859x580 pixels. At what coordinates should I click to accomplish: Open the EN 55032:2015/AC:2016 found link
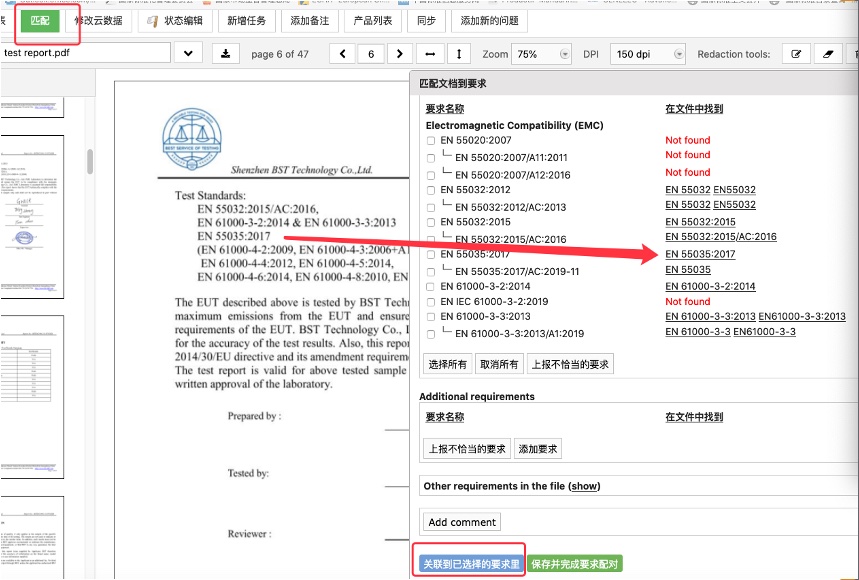click(x=721, y=237)
